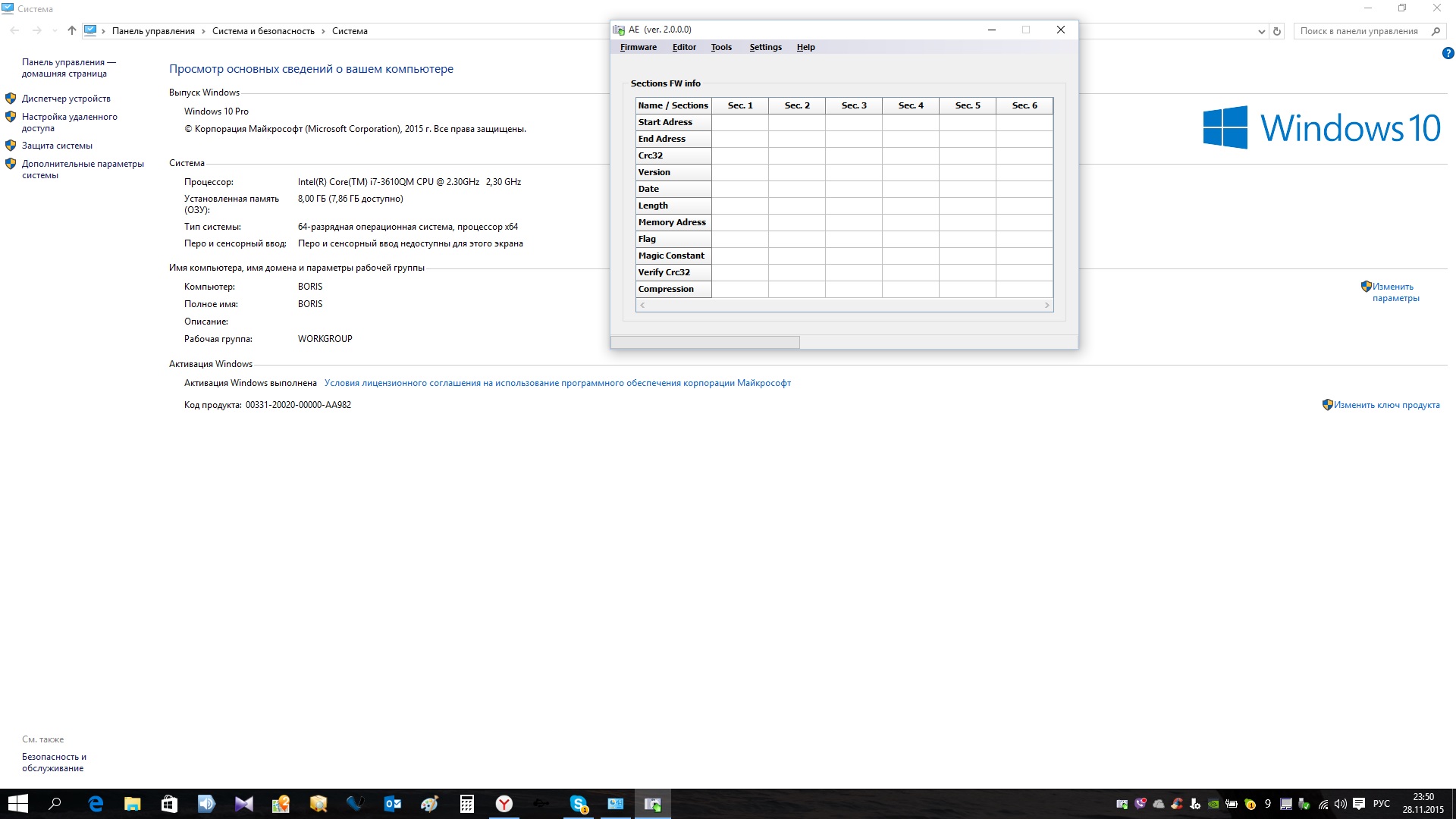Viewport: 1456px width, 819px height.
Task: Open Calculator from the taskbar
Action: coord(467,804)
